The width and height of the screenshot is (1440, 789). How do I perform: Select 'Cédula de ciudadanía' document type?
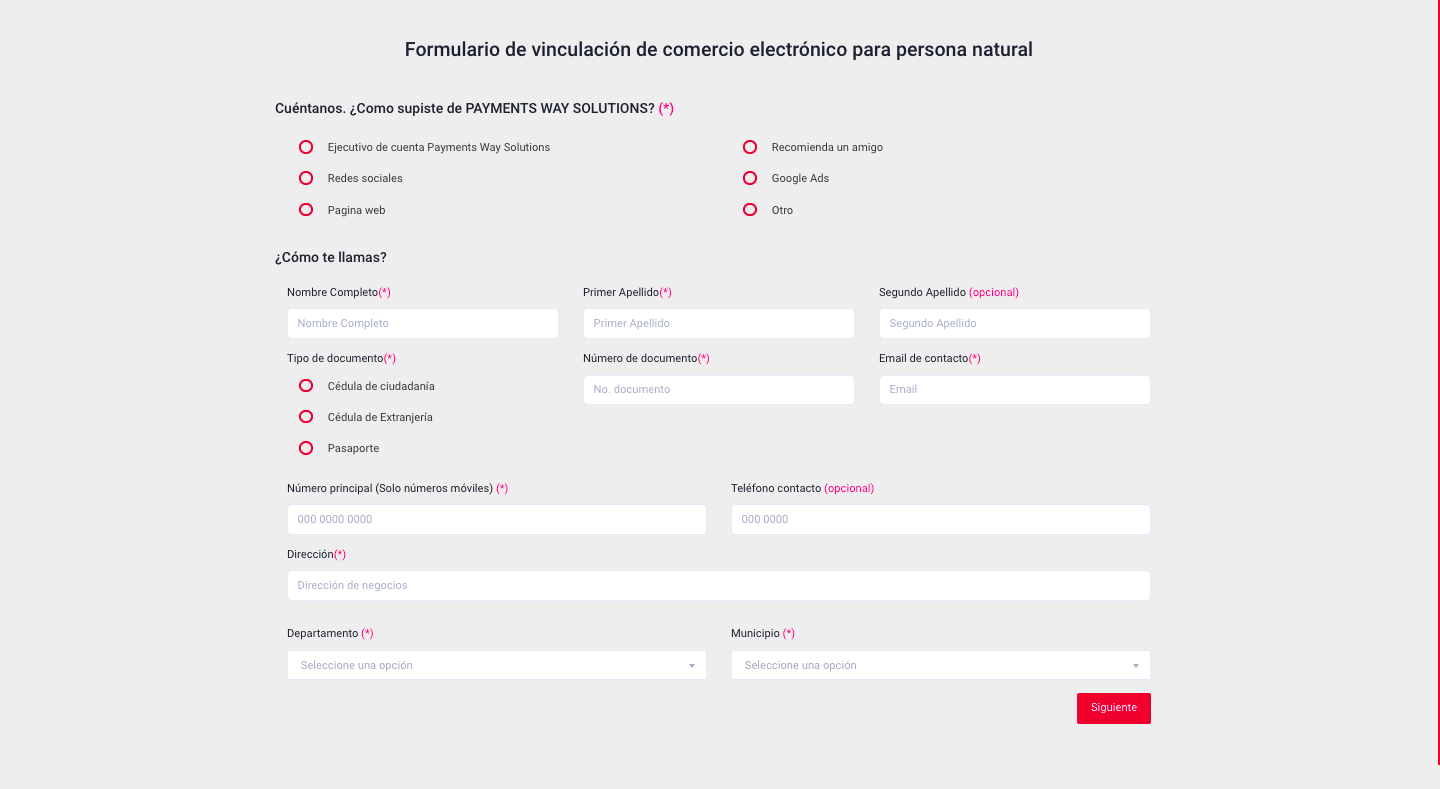[x=306, y=386]
